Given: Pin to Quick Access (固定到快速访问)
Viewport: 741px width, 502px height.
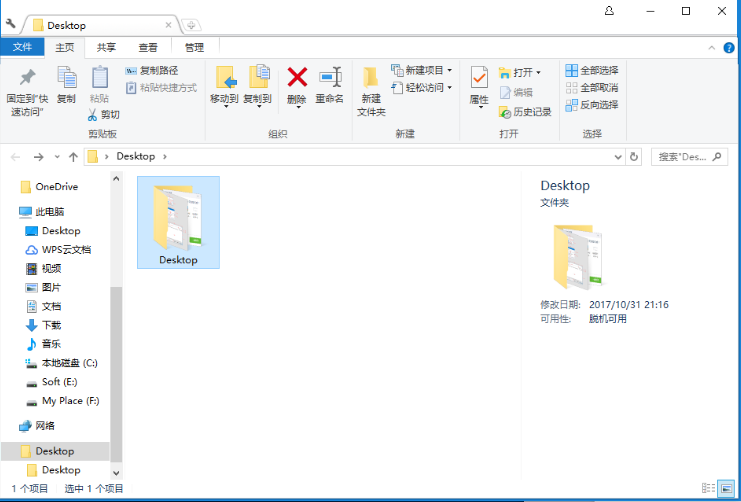Looking at the screenshot, I should tap(27, 92).
